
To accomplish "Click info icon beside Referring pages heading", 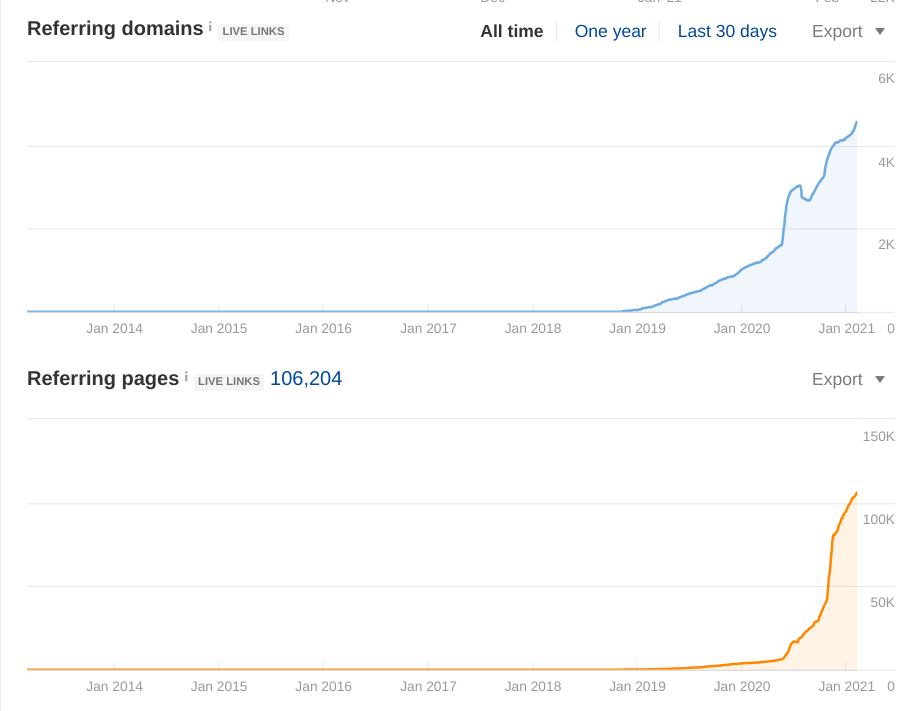I will 186,376.
